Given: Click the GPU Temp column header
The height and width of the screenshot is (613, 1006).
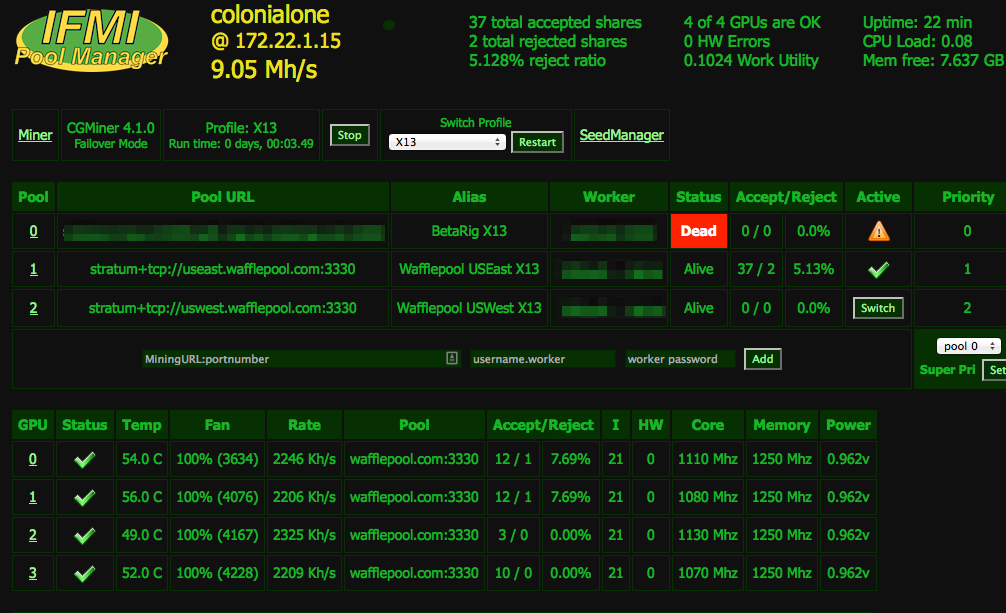Looking at the screenshot, I should (142, 425).
